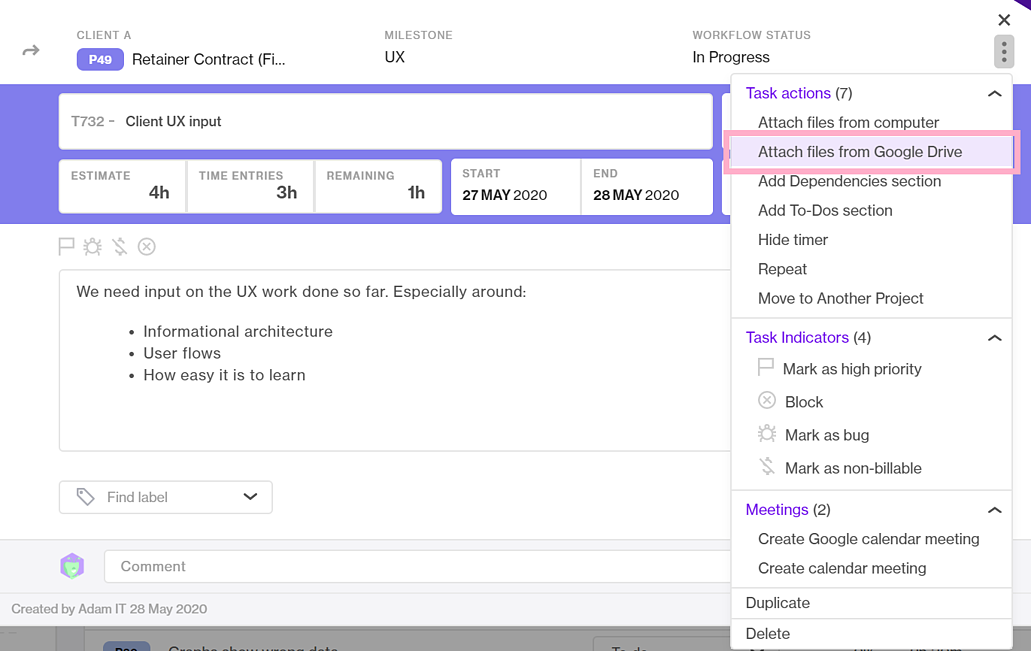Viewport: 1031px width, 651px height.
Task: Open the three-dot task options menu
Action: click(x=1003, y=51)
